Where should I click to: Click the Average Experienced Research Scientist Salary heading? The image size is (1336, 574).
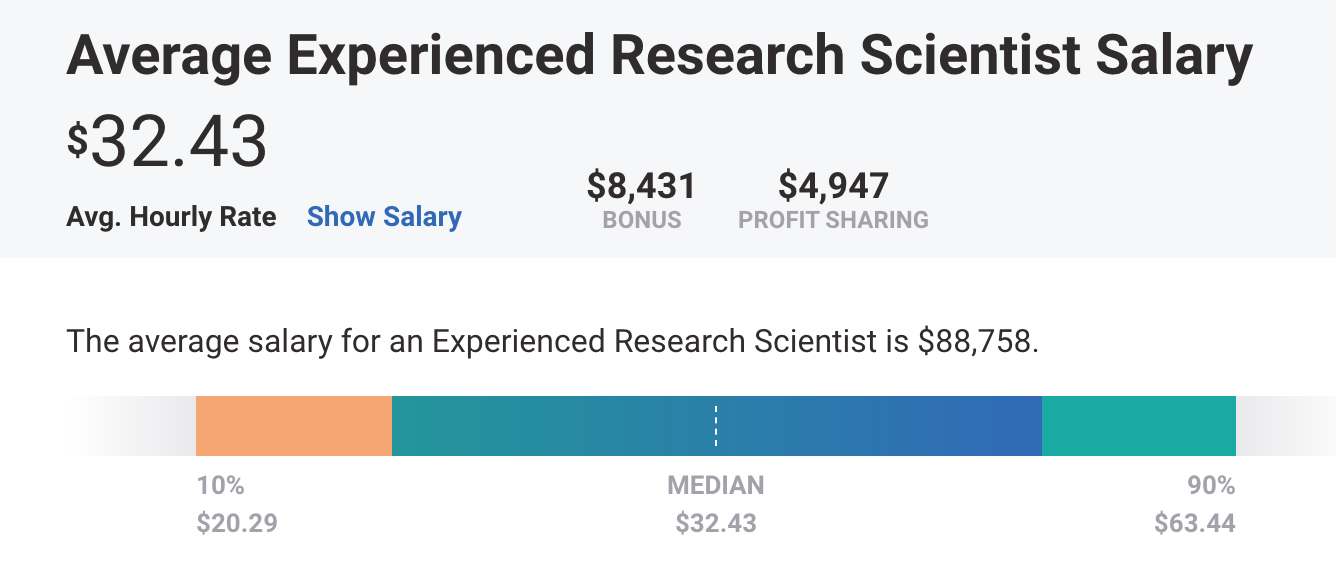click(x=659, y=56)
